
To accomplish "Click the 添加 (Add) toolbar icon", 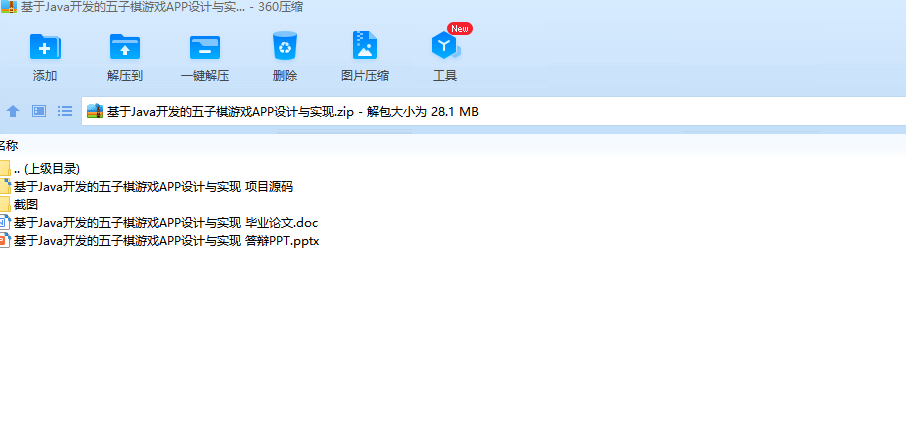I will coord(45,47).
